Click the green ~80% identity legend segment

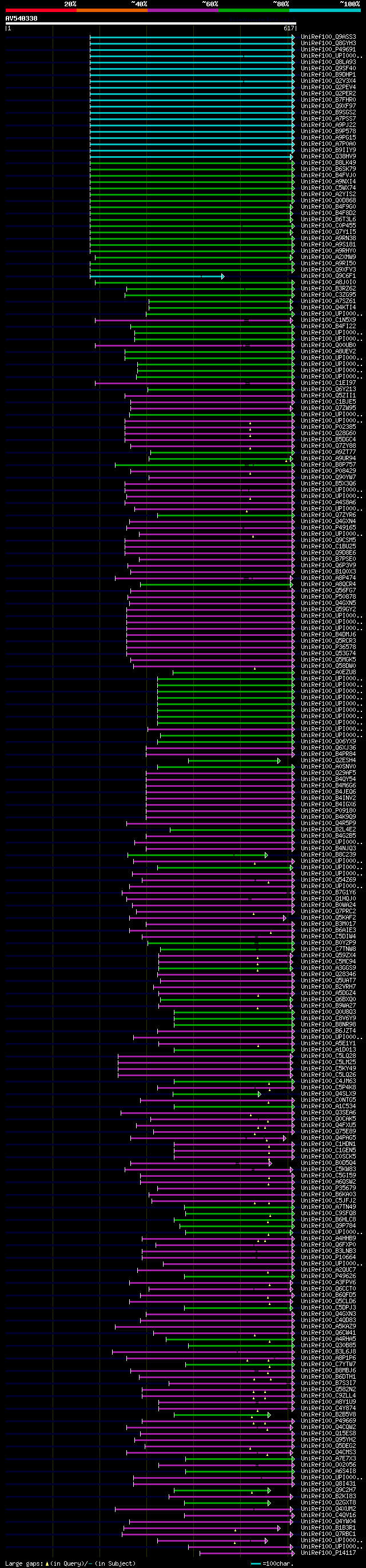tap(254, 10)
